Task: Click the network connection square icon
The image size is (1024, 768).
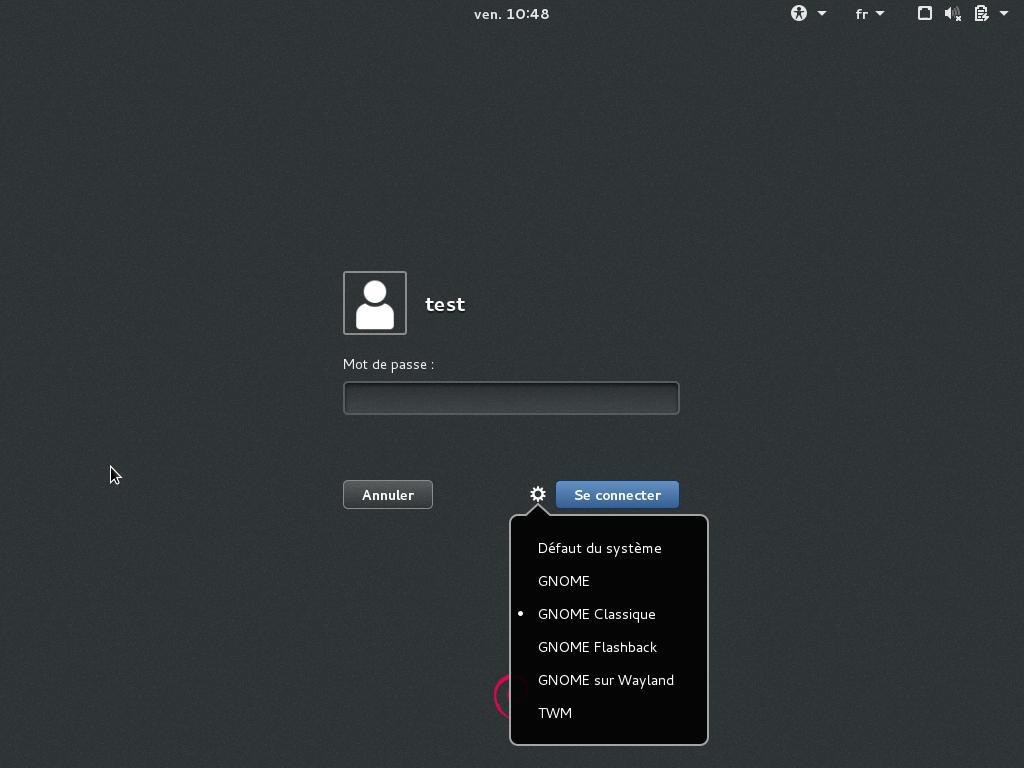Action: [x=925, y=14]
